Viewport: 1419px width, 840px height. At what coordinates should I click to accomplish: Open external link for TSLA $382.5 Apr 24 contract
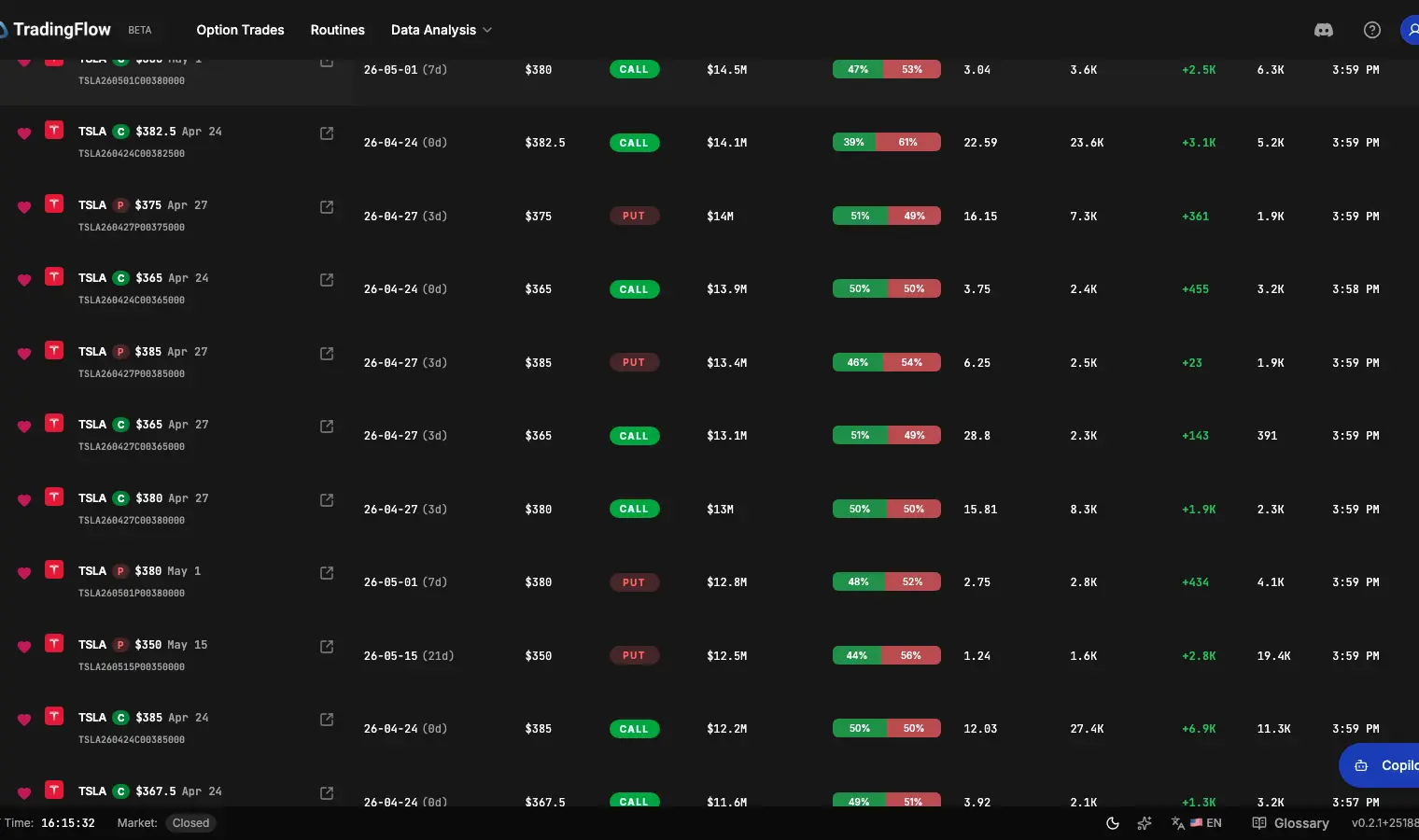(x=326, y=133)
